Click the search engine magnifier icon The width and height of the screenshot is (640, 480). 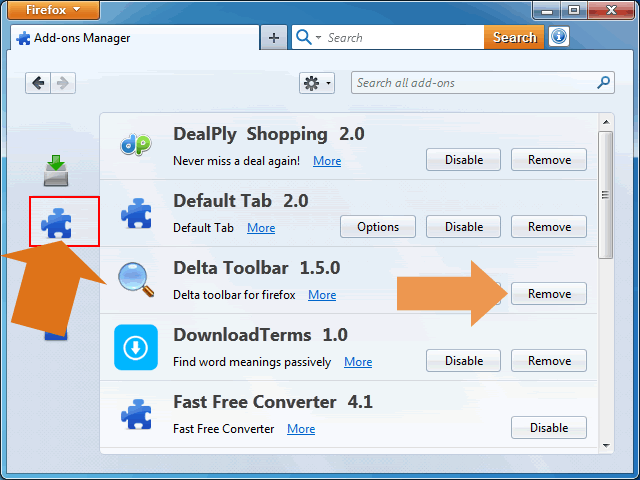tap(304, 37)
